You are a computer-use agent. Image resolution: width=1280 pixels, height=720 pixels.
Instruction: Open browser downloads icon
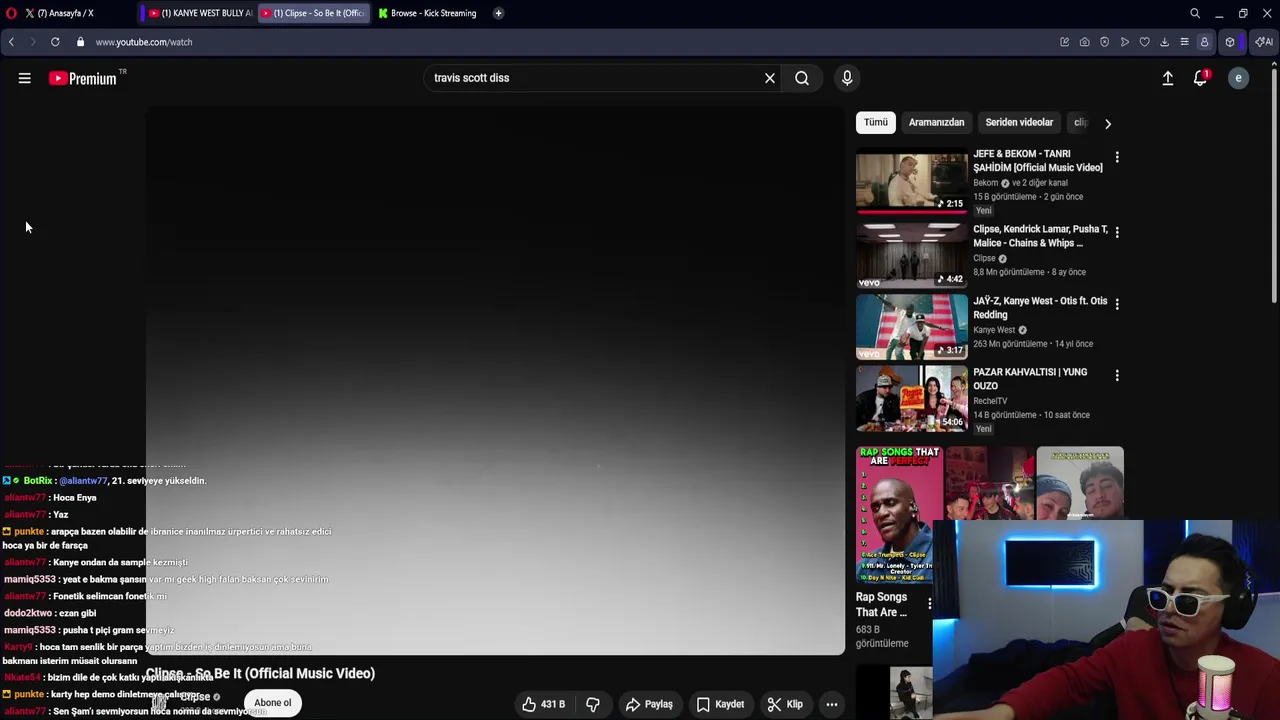click(1164, 42)
